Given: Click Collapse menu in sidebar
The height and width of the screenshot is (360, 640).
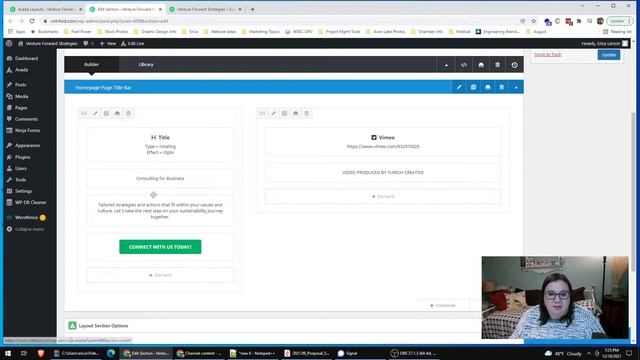Looking at the screenshot, I should 29,229.
